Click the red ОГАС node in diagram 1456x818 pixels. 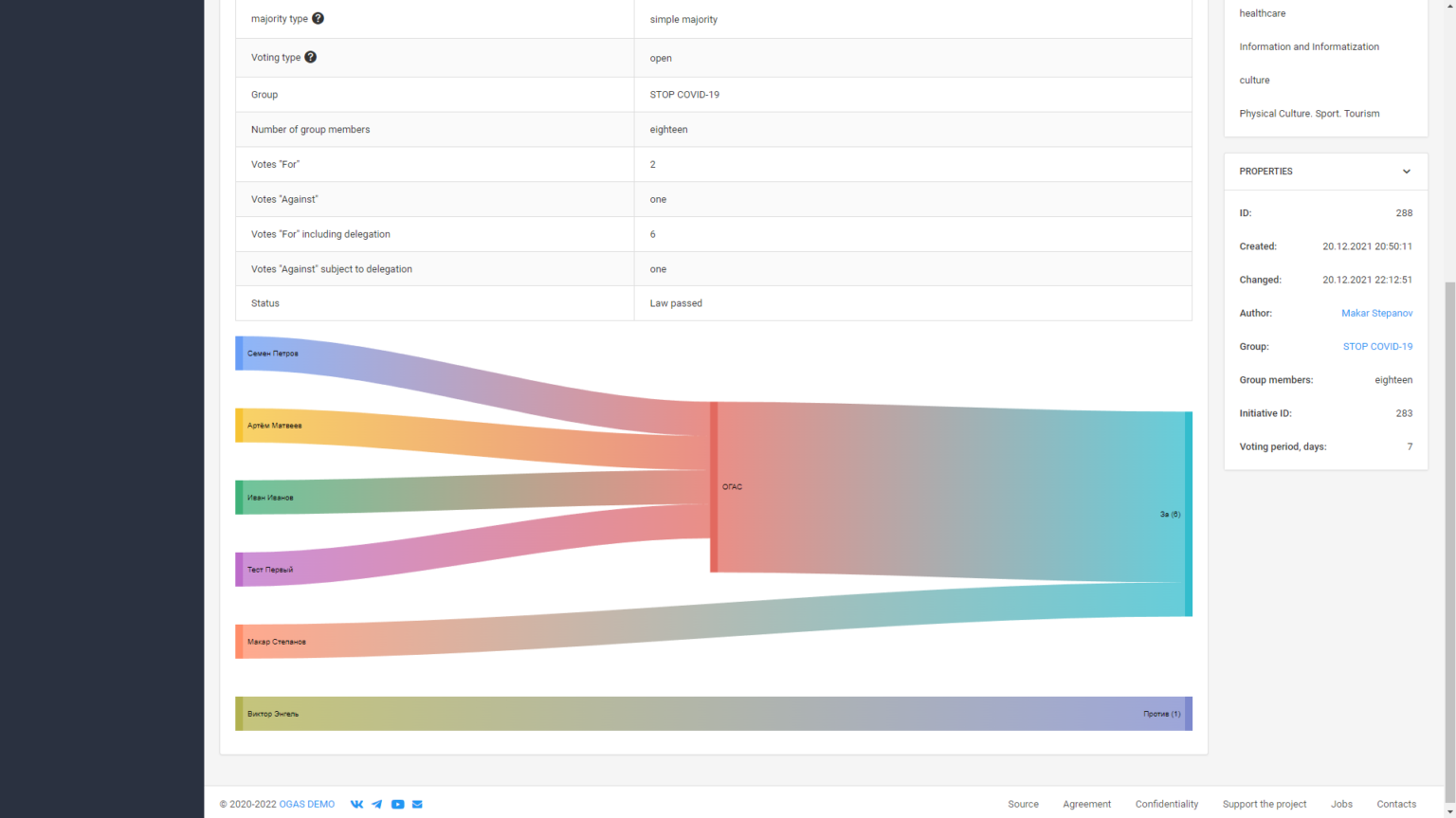click(x=714, y=487)
